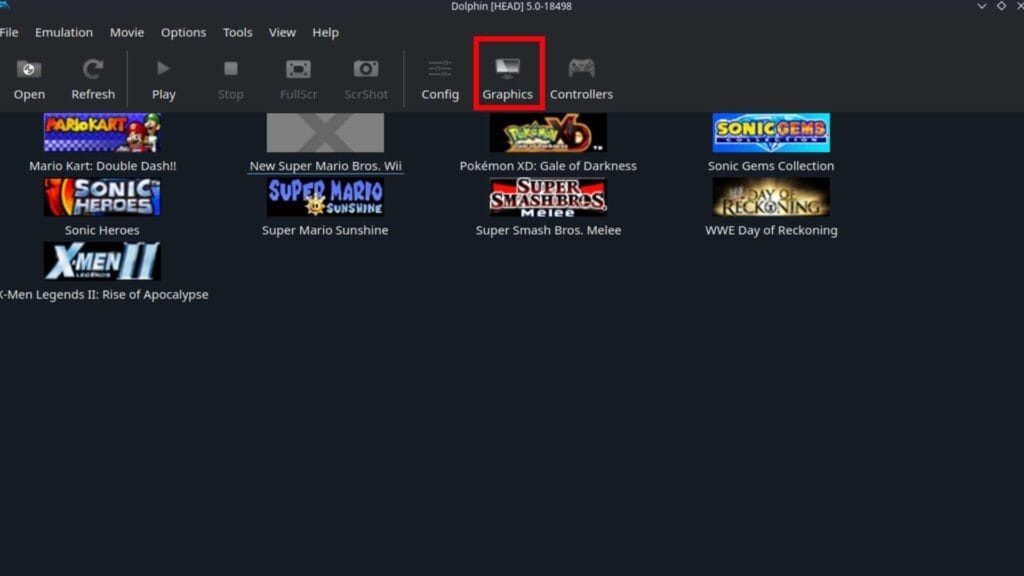Select Super Smash Bros. Melee banner
This screenshot has height=576, width=1024.
coord(548,197)
